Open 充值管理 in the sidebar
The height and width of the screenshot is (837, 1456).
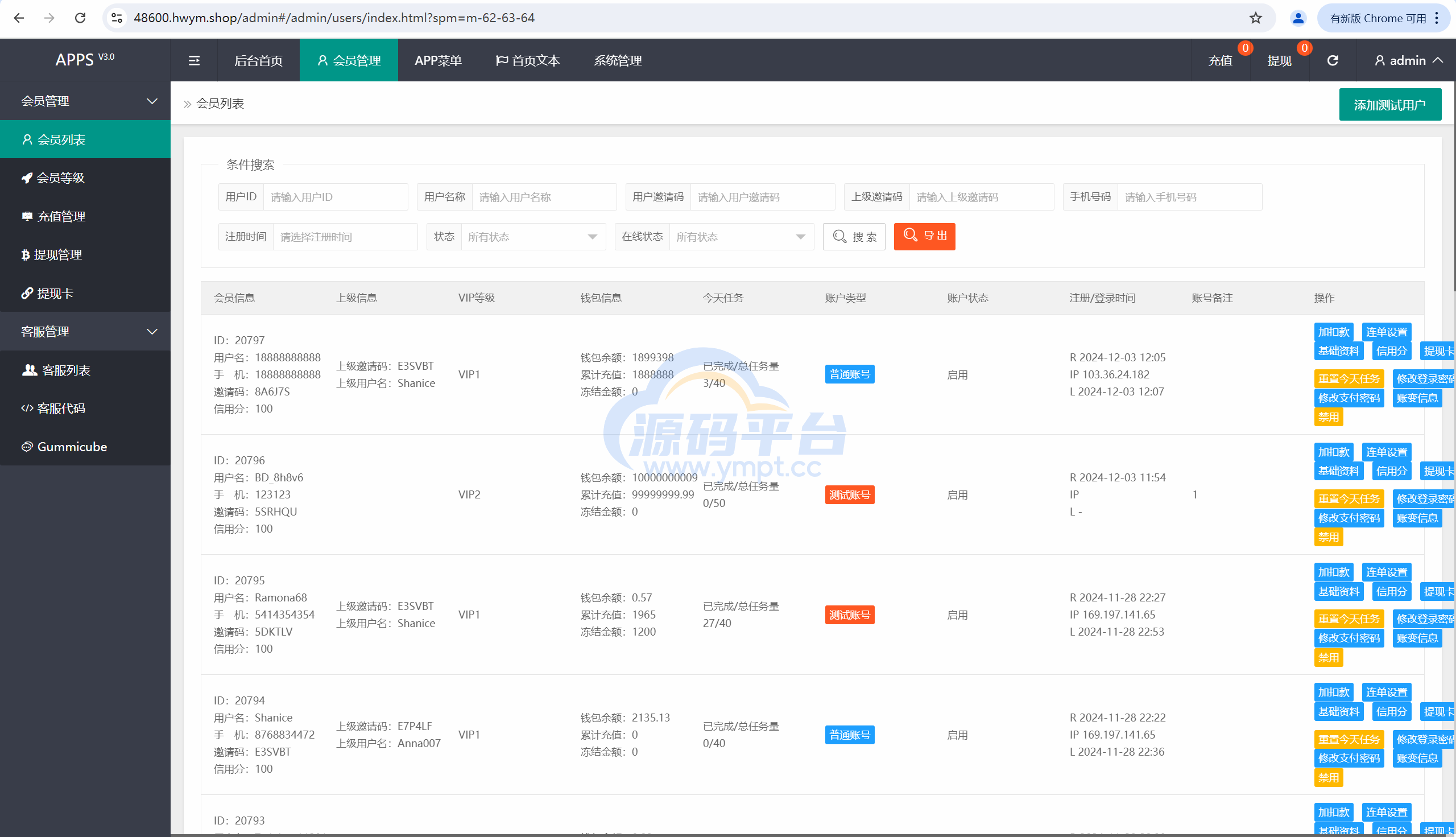click(85, 216)
